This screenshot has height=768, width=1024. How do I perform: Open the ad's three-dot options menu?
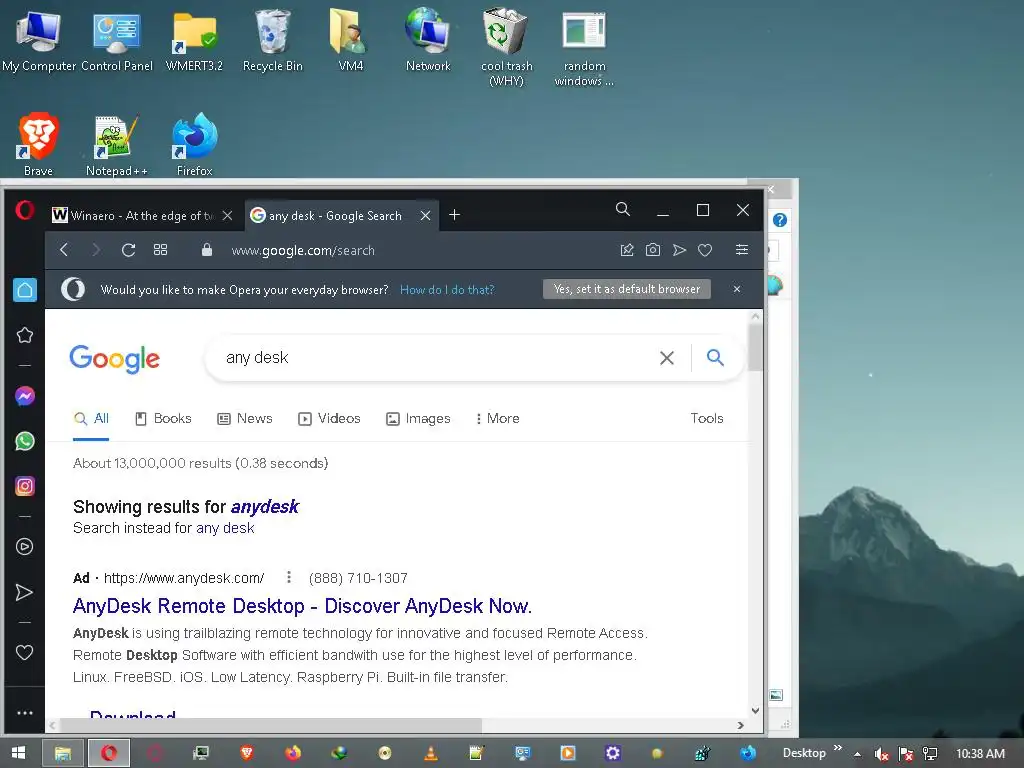(289, 577)
